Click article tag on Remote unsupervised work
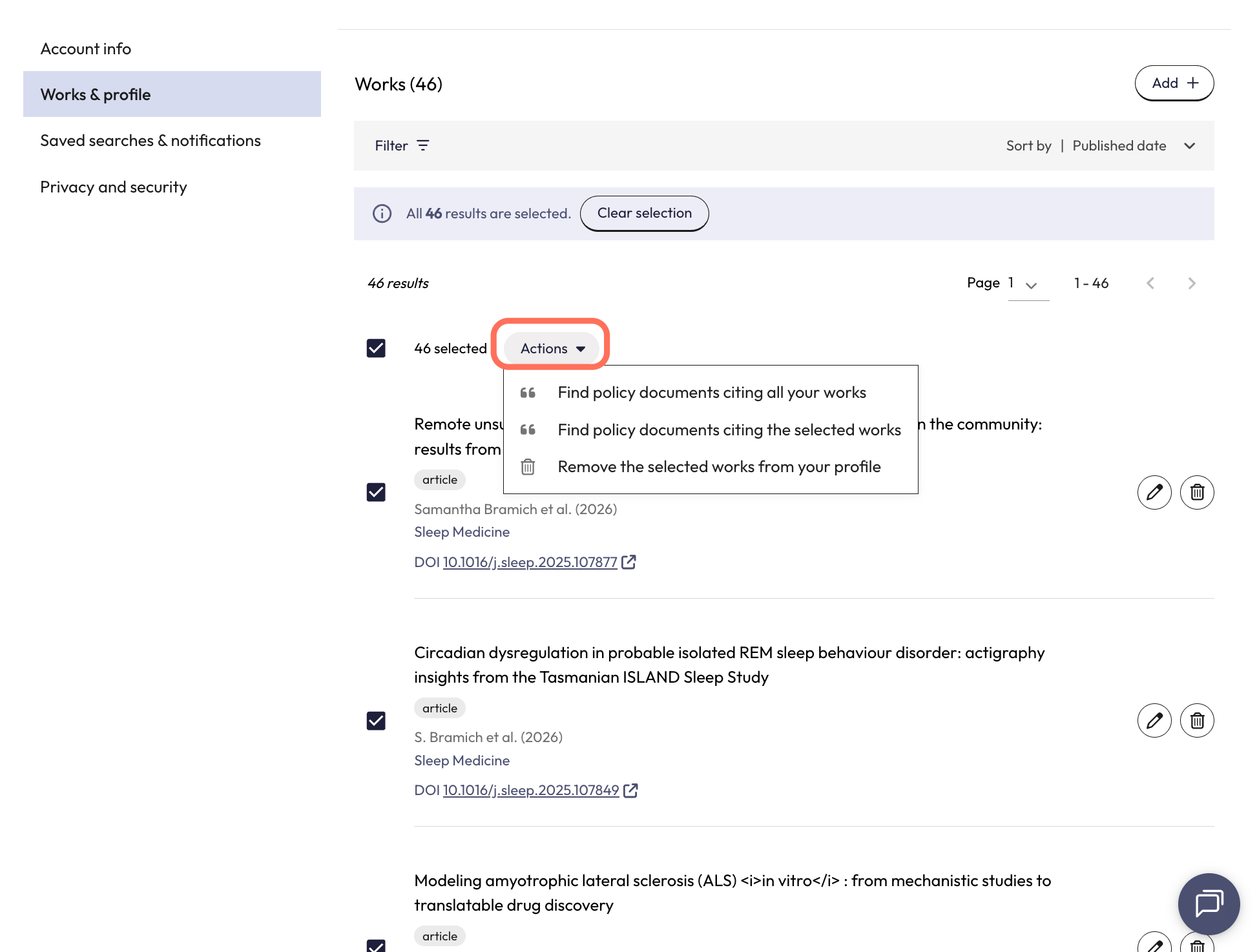Image resolution: width=1257 pixels, height=952 pixels. (440, 480)
